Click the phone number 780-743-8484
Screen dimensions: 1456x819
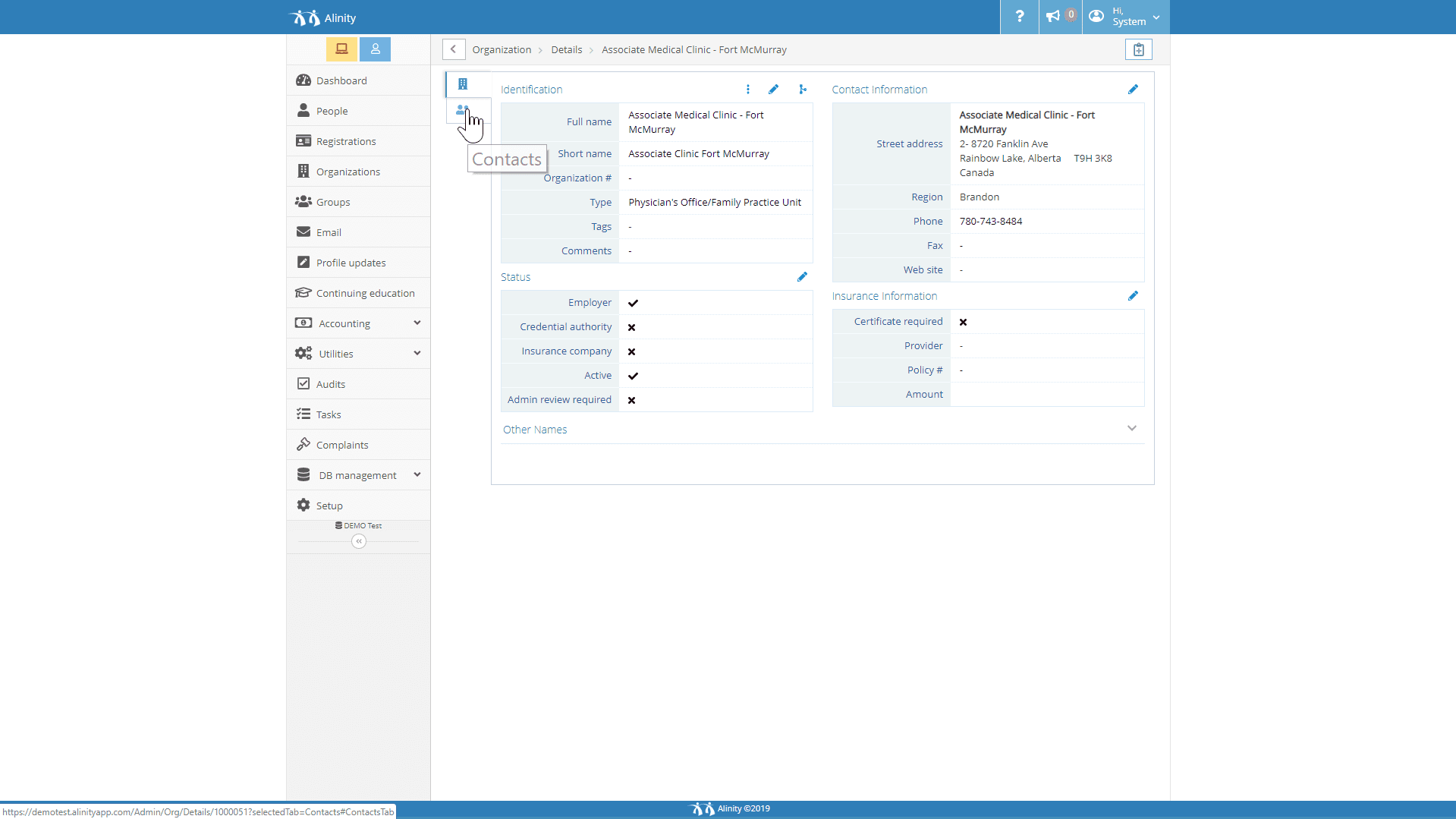pyautogui.click(x=991, y=222)
